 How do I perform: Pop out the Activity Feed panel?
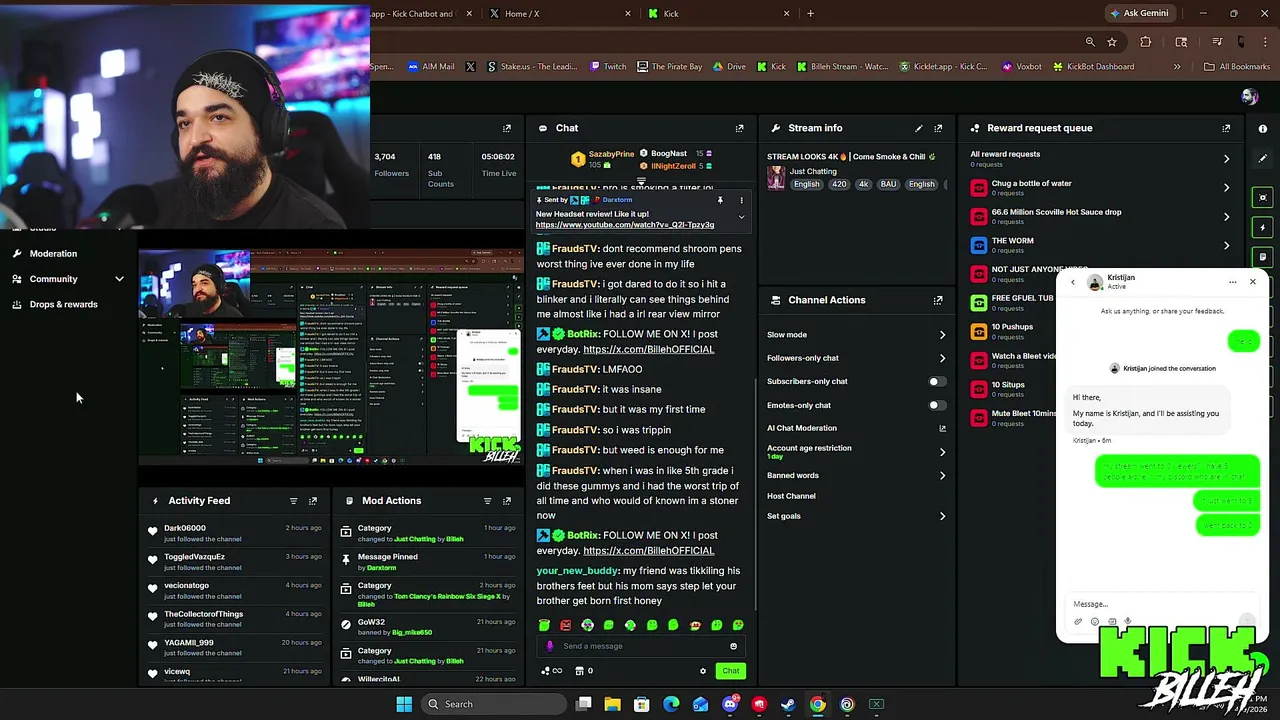[313, 501]
